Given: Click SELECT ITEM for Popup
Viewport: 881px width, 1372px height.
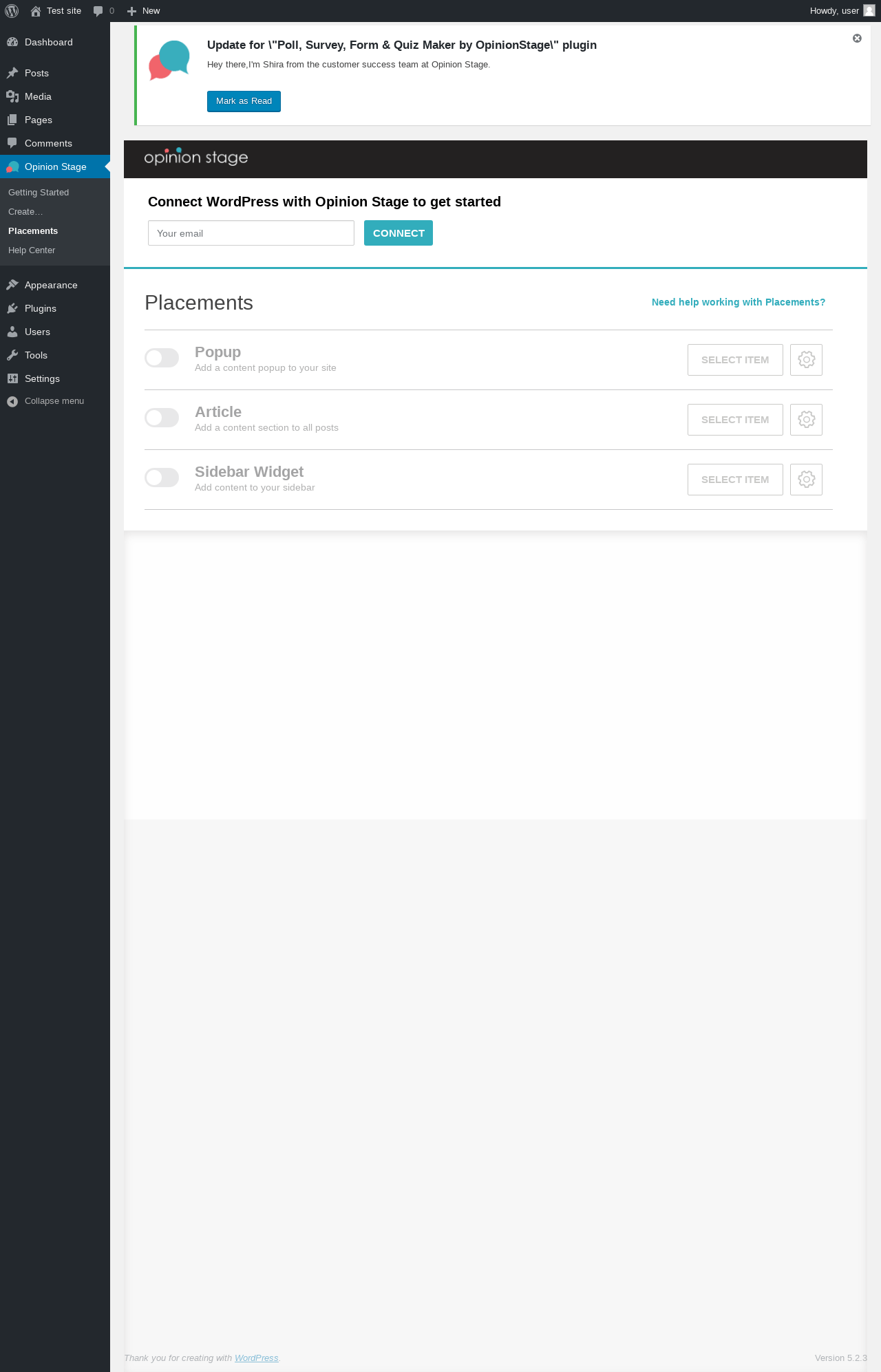Looking at the screenshot, I should tap(735, 360).
